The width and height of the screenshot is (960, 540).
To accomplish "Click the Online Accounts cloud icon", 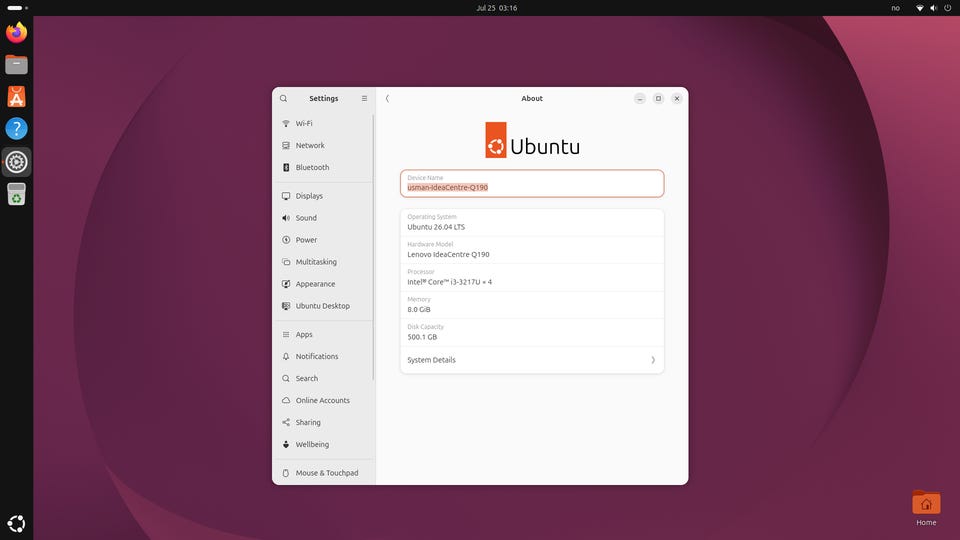I will [286, 400].
